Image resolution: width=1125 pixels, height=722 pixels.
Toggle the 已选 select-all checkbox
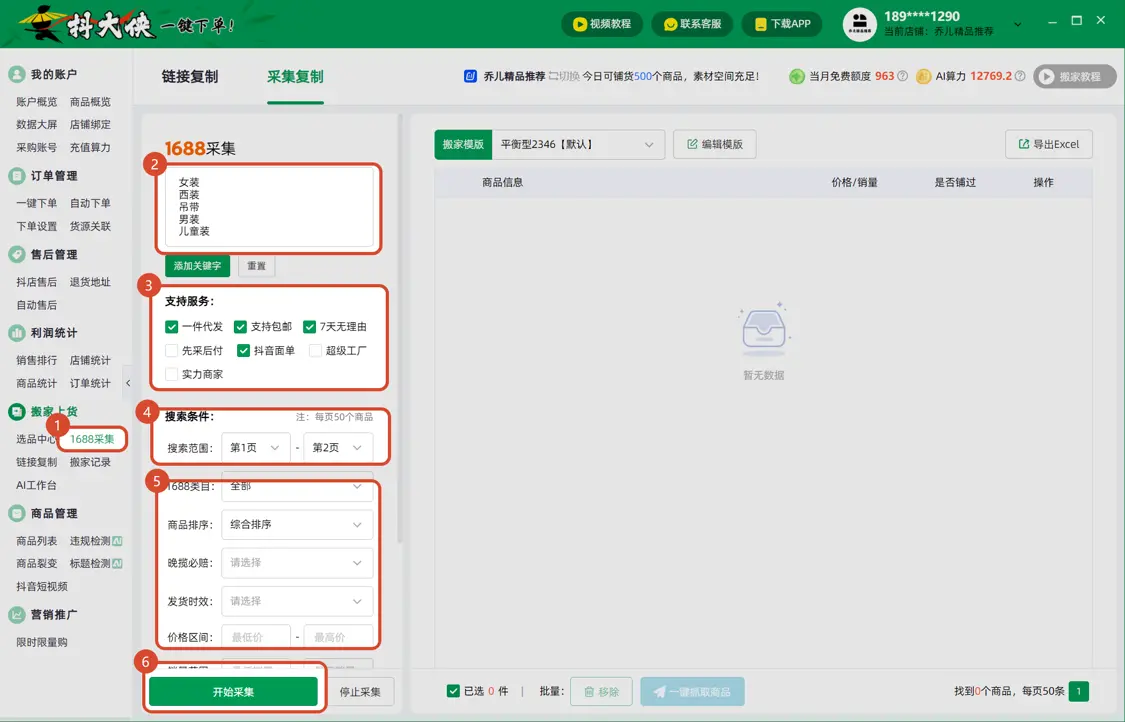pos(453,691)
